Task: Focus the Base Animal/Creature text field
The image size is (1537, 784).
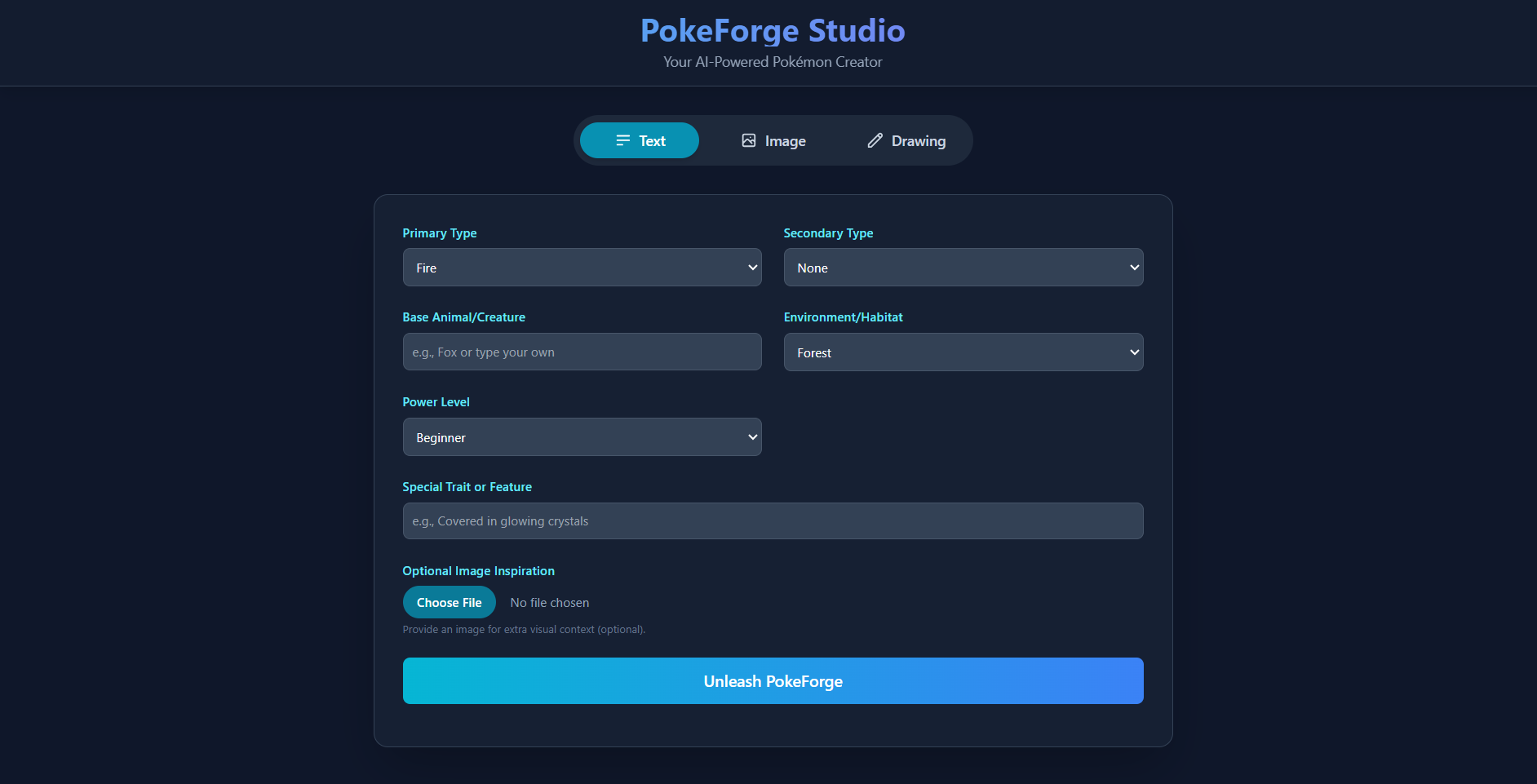Action: [x=582, y=352]
